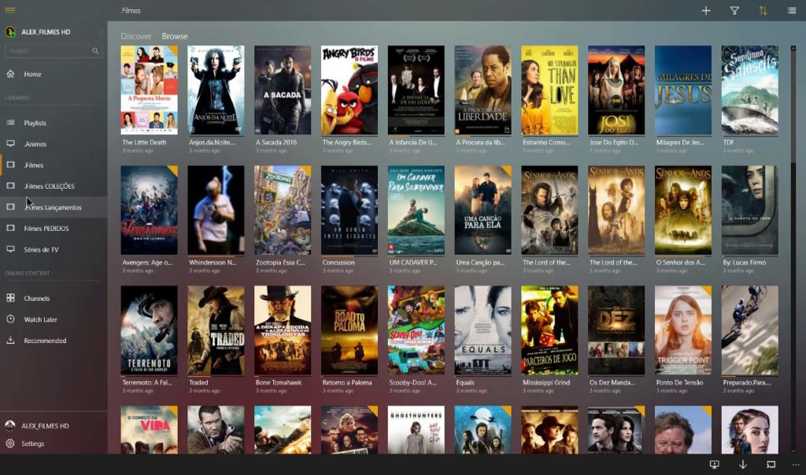Click the Recommended download-tray icon
Viewport: 806px width, 475px height.
point(10,340)
